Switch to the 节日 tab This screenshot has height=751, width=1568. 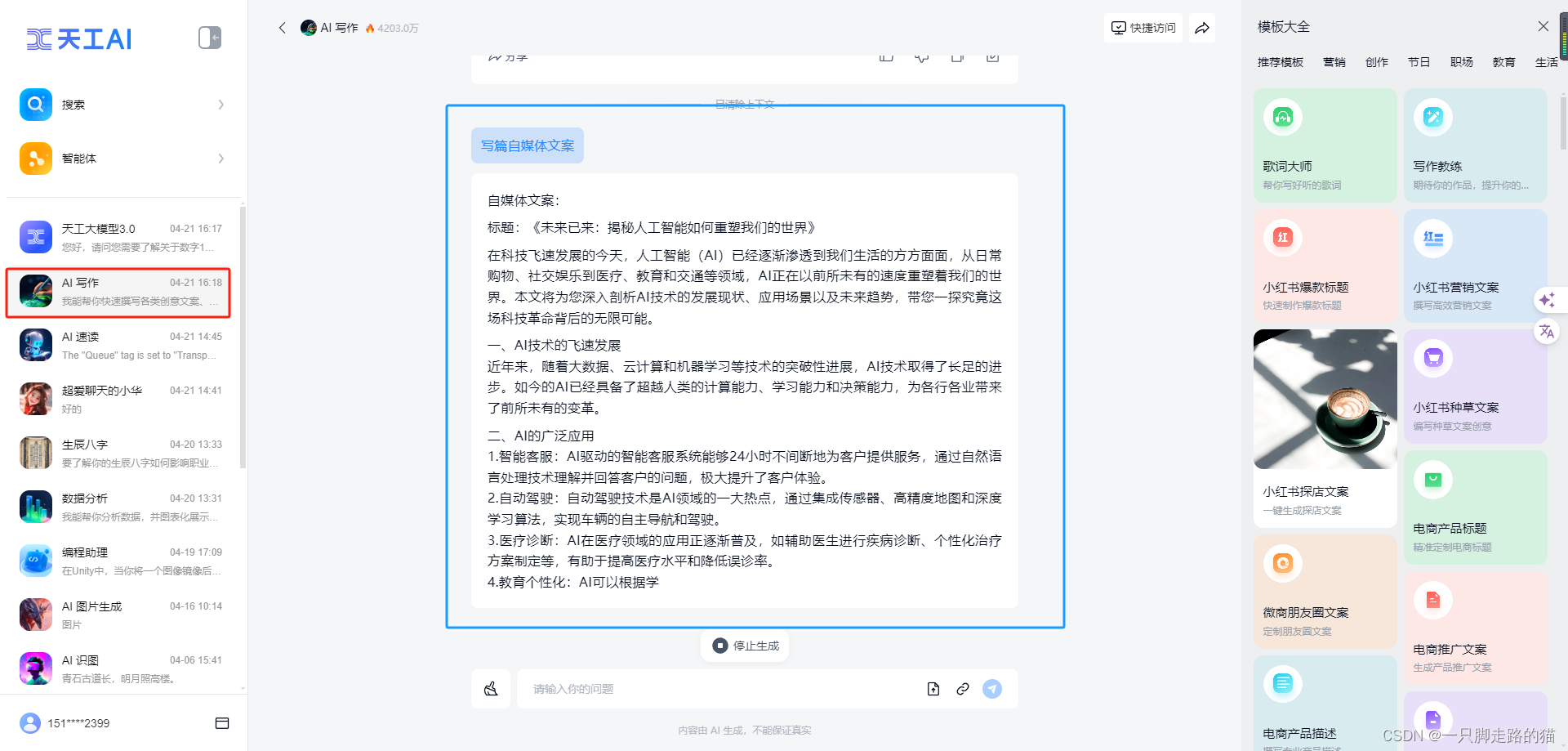click(1419, 62)
